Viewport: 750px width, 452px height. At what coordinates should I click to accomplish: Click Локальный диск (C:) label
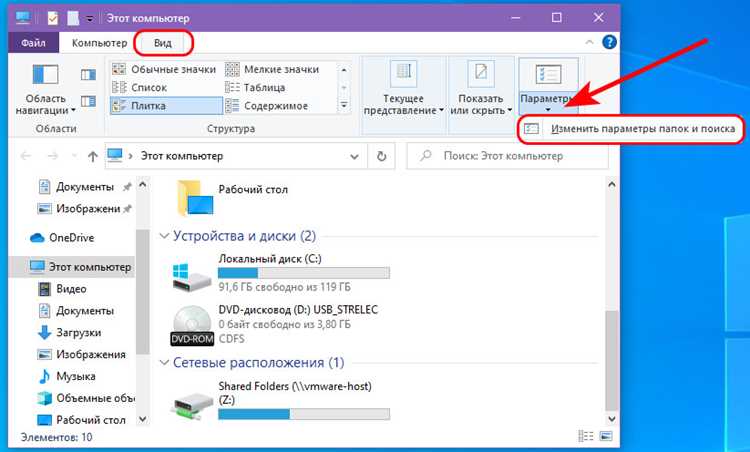point(270,259)
